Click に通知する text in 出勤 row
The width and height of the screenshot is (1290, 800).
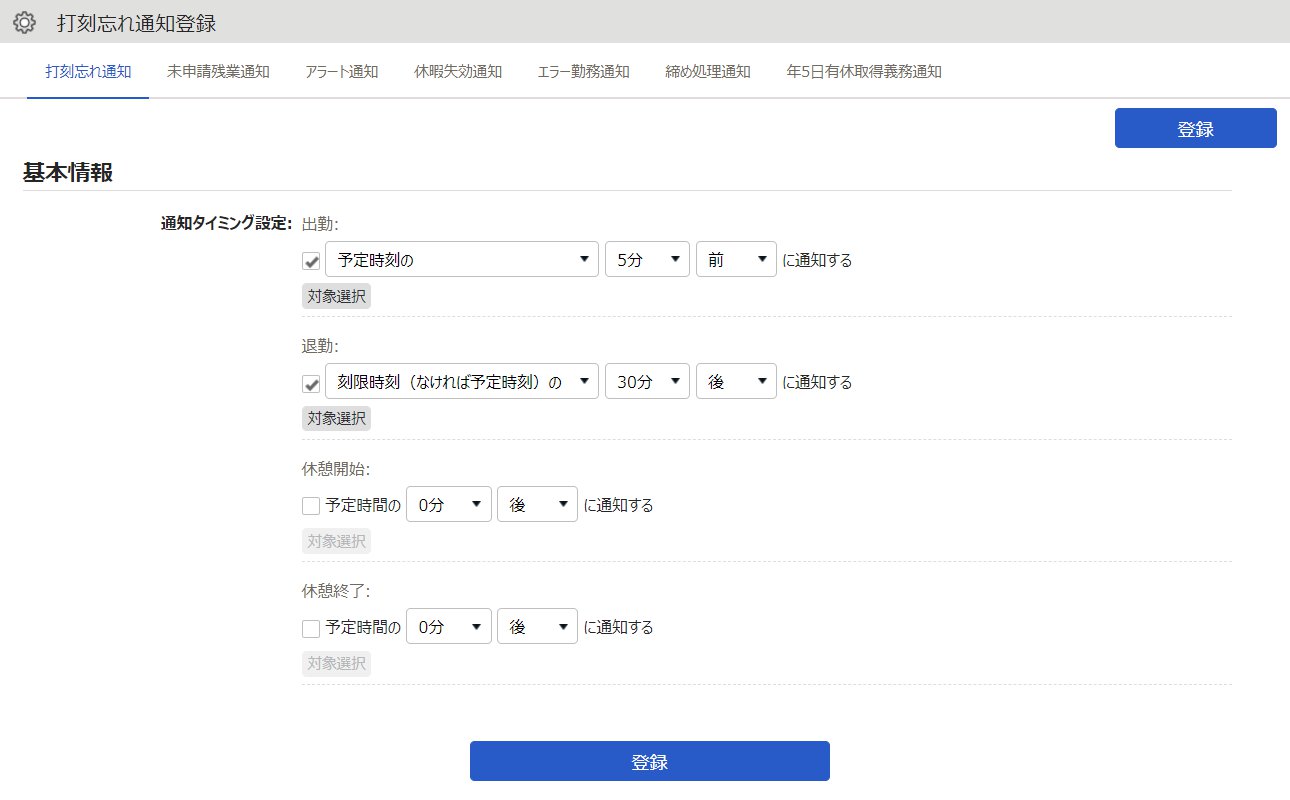(817, 260)
